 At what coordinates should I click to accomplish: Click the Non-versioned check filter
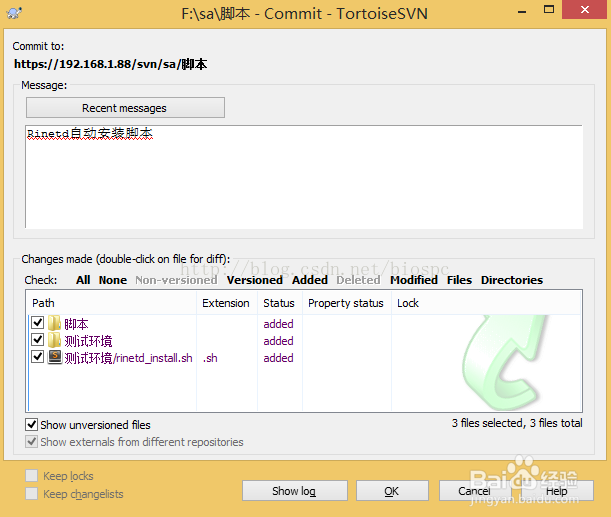click(x=176, y=280)
